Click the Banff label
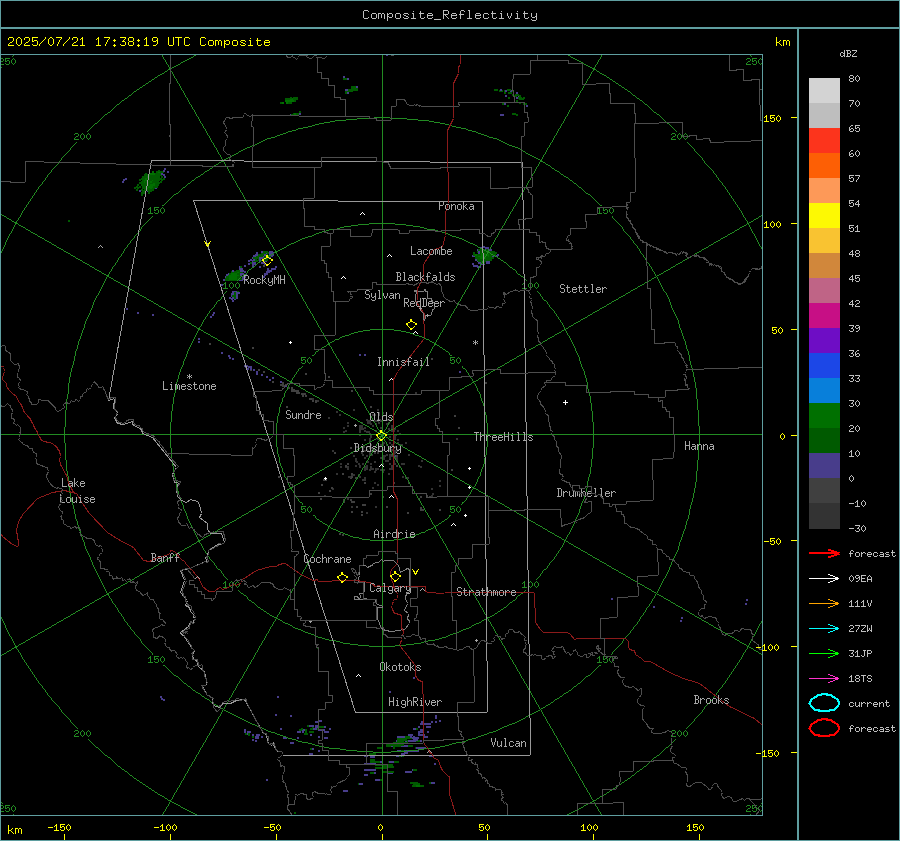The height and width of the screenshot is (841, 900). [165, 557]
